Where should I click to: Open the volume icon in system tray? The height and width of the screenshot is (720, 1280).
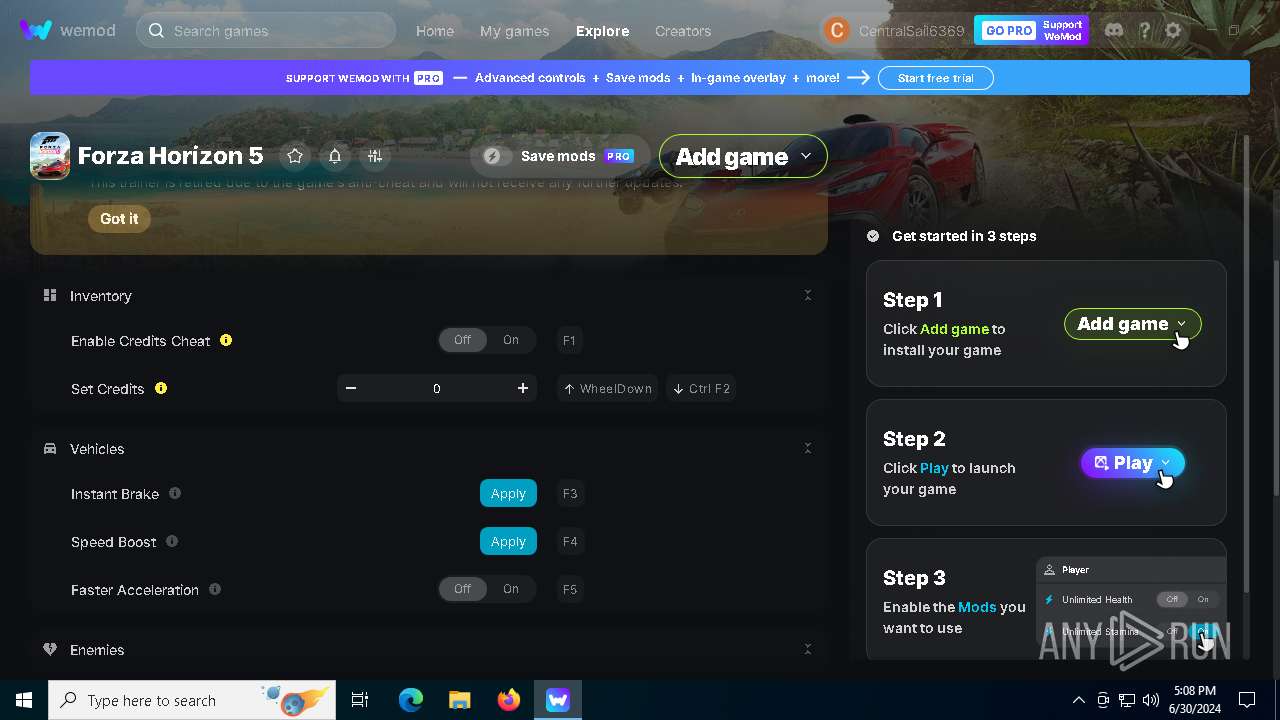1151,700
